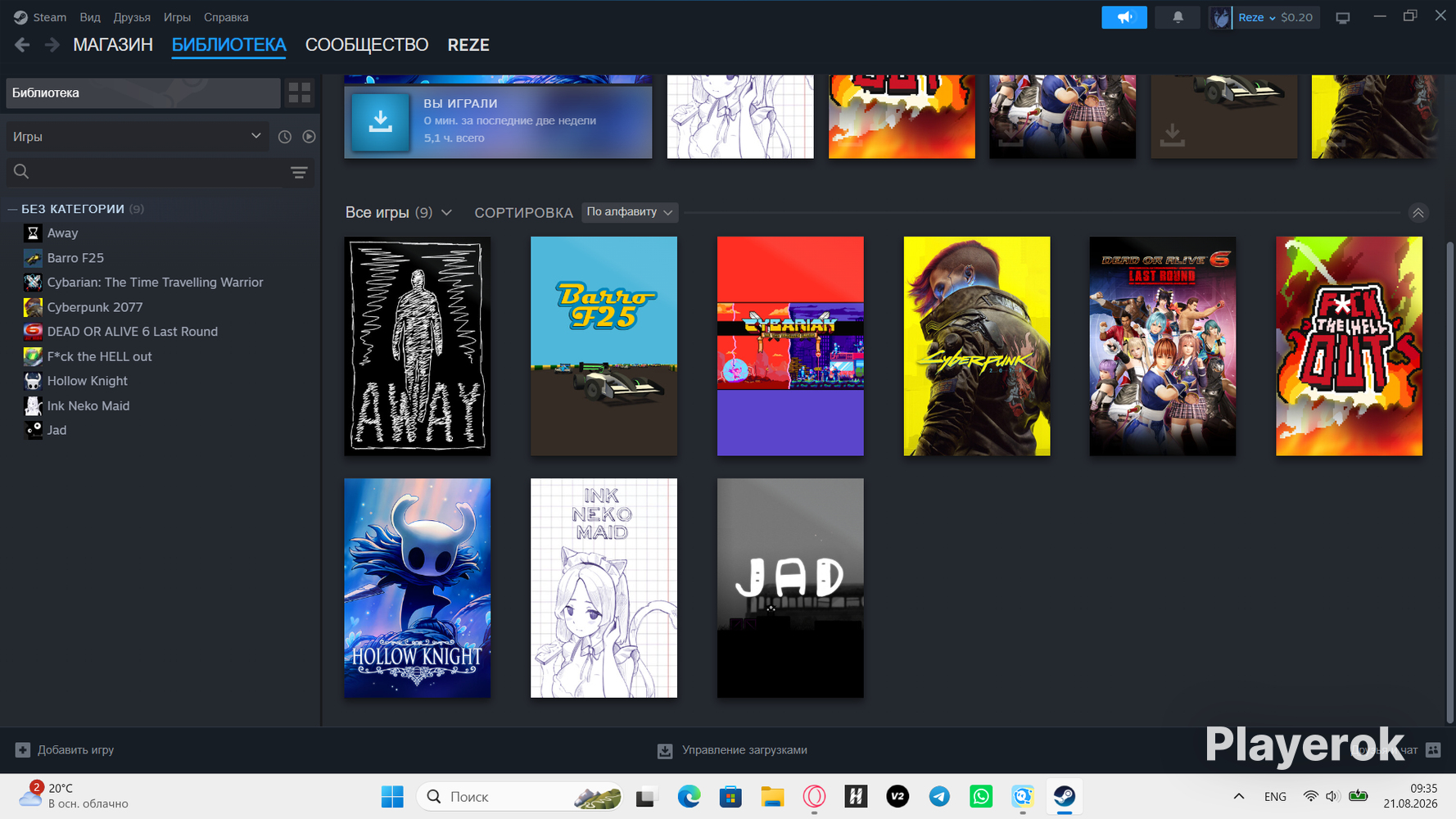The height and width of the screenshot is (819, 1456).
Task: Open the REZE profile tab
Action: [468, 45]
